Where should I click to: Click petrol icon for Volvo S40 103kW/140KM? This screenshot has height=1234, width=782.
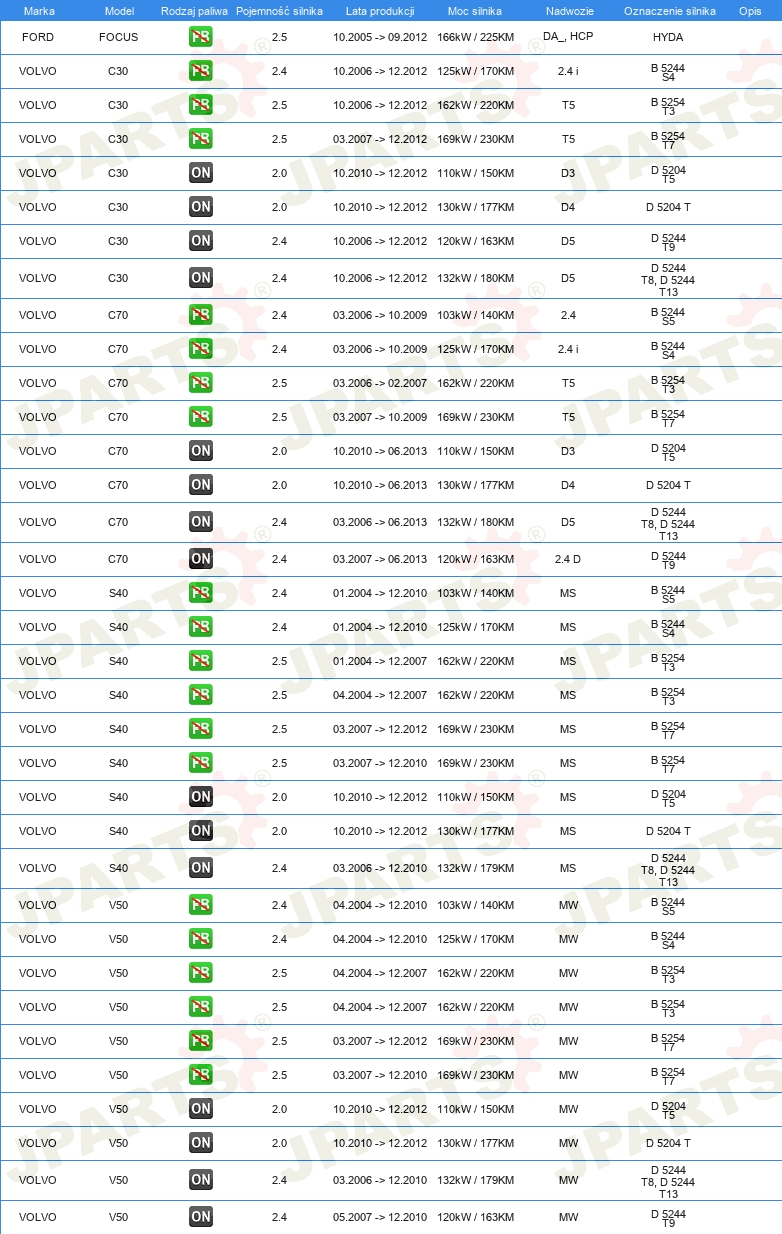point(201,593)
